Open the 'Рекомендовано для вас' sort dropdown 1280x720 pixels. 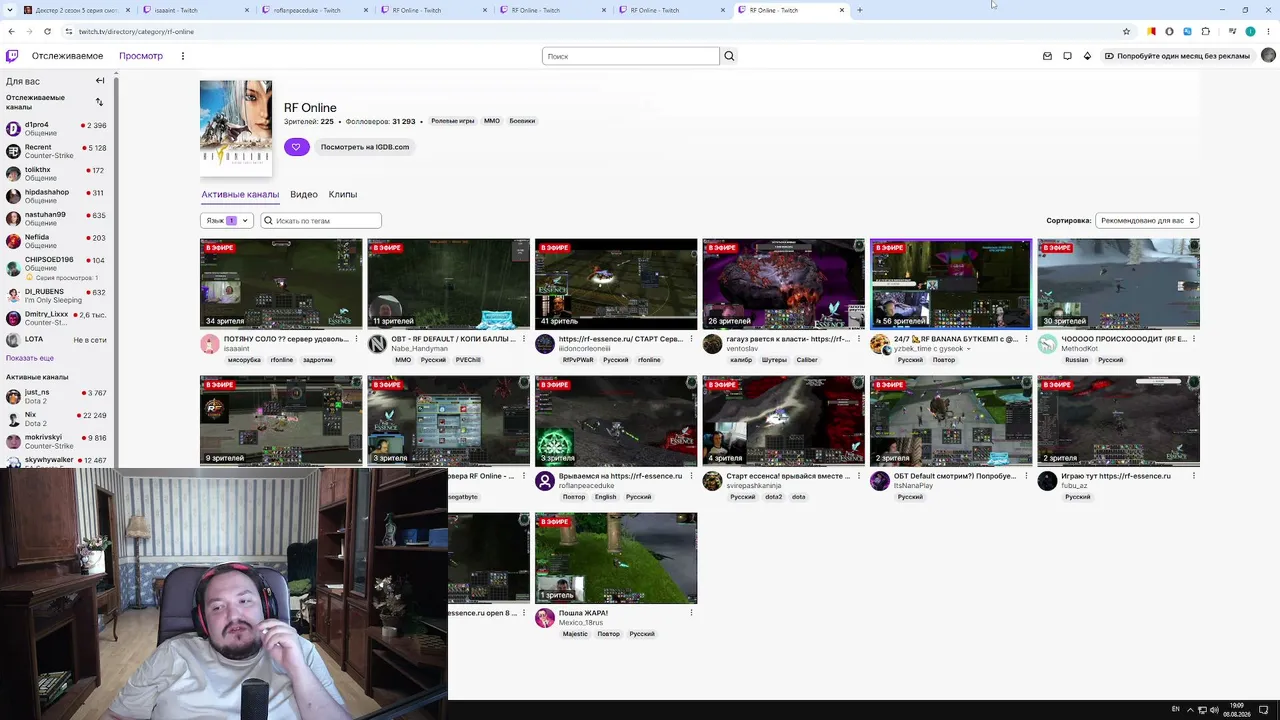point(1147,220)
